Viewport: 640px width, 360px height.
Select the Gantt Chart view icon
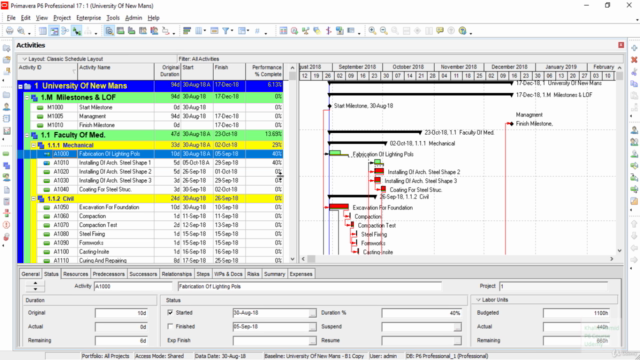point(54,31)
